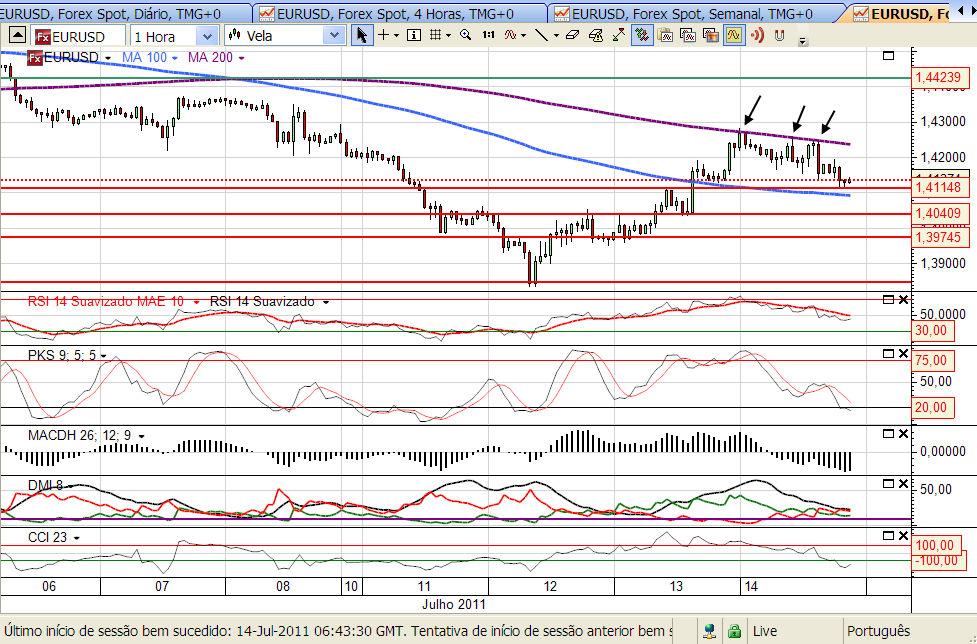977x644 pixels.
Task: Select the eraser tool
Action: click(573, 36)
